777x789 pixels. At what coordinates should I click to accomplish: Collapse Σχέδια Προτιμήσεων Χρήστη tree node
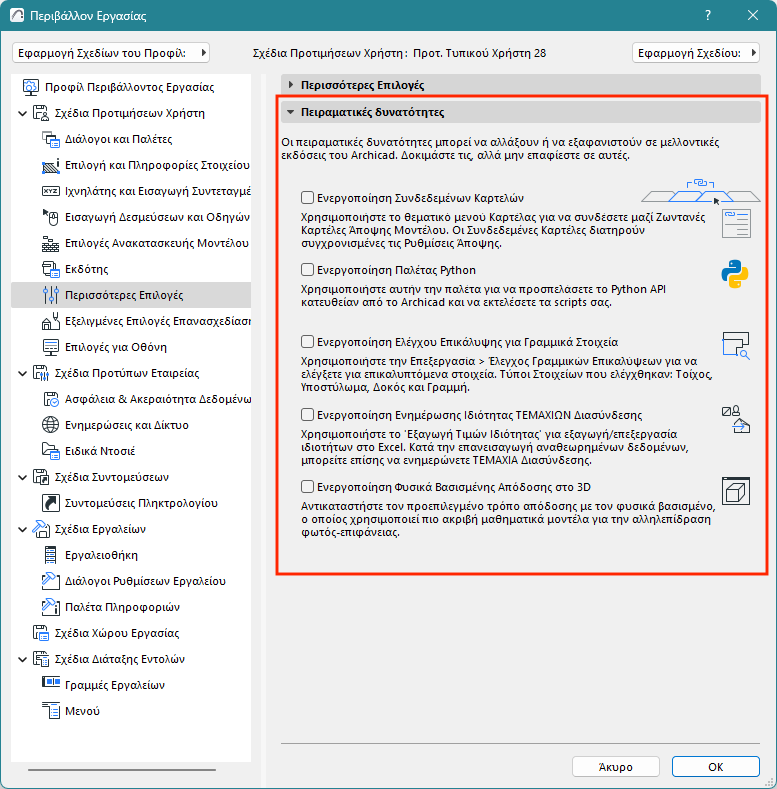(23, 113)
